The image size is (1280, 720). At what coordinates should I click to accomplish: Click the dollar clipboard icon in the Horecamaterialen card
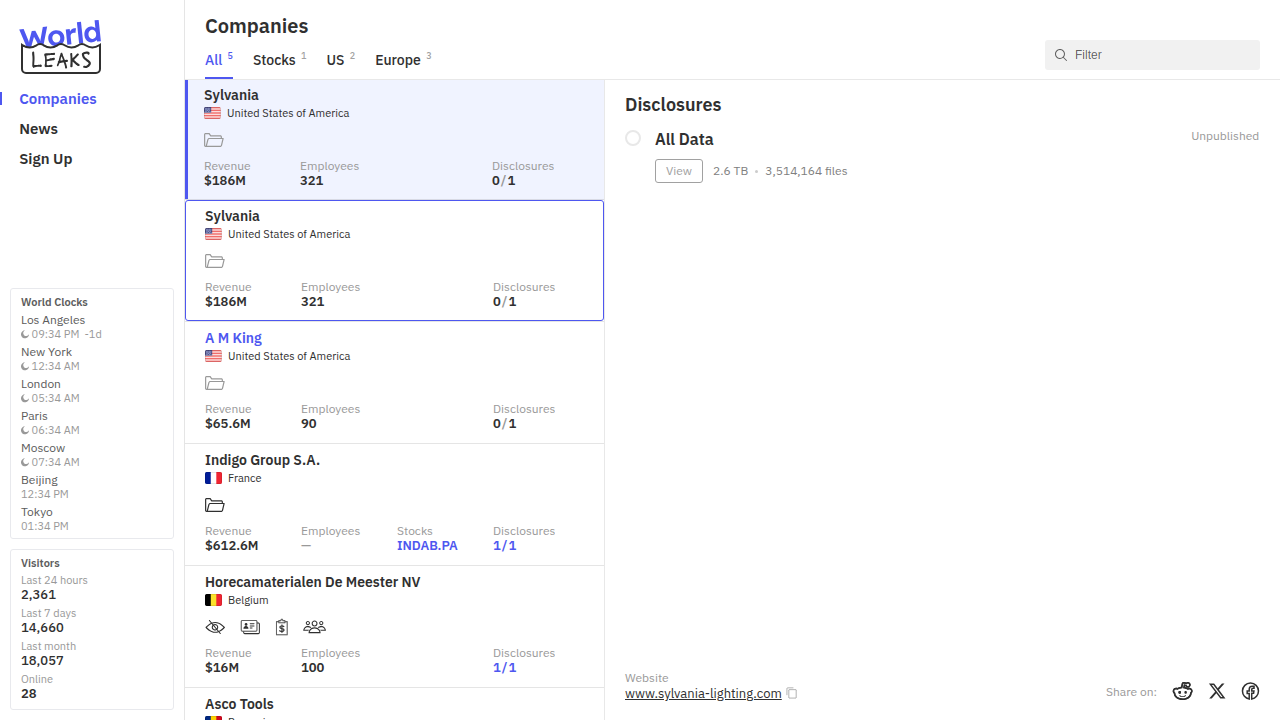pos(282,628)
